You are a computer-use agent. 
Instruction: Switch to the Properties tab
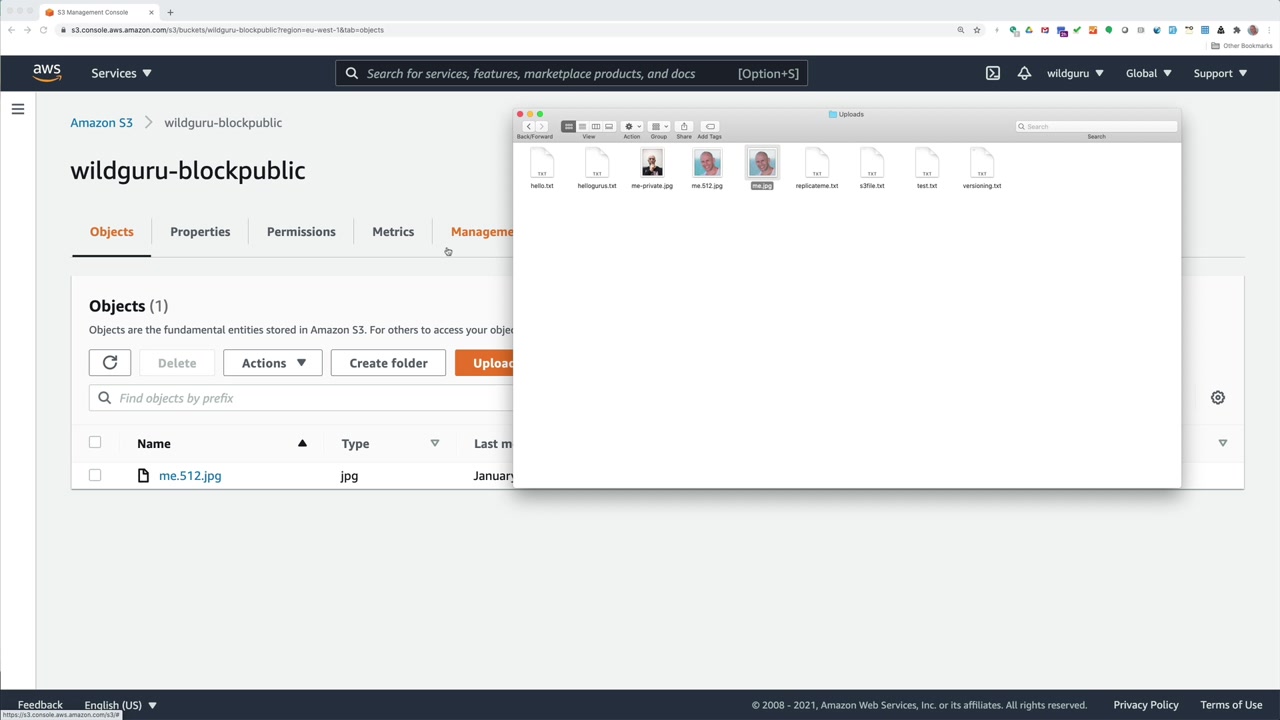pos(200,232)
